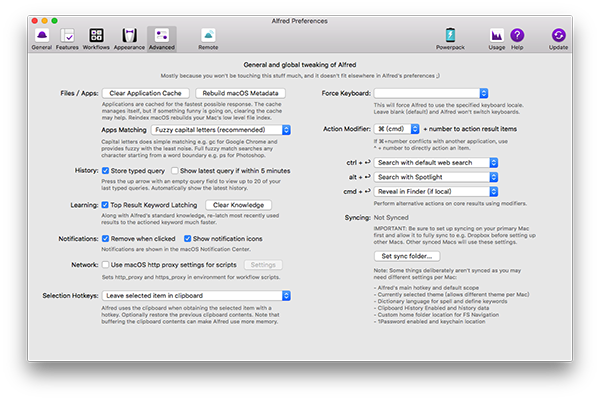This screenshot has width=600, height=400.
Task: Toggle Remove when clicked checkbox
Action: pos(105,238)
